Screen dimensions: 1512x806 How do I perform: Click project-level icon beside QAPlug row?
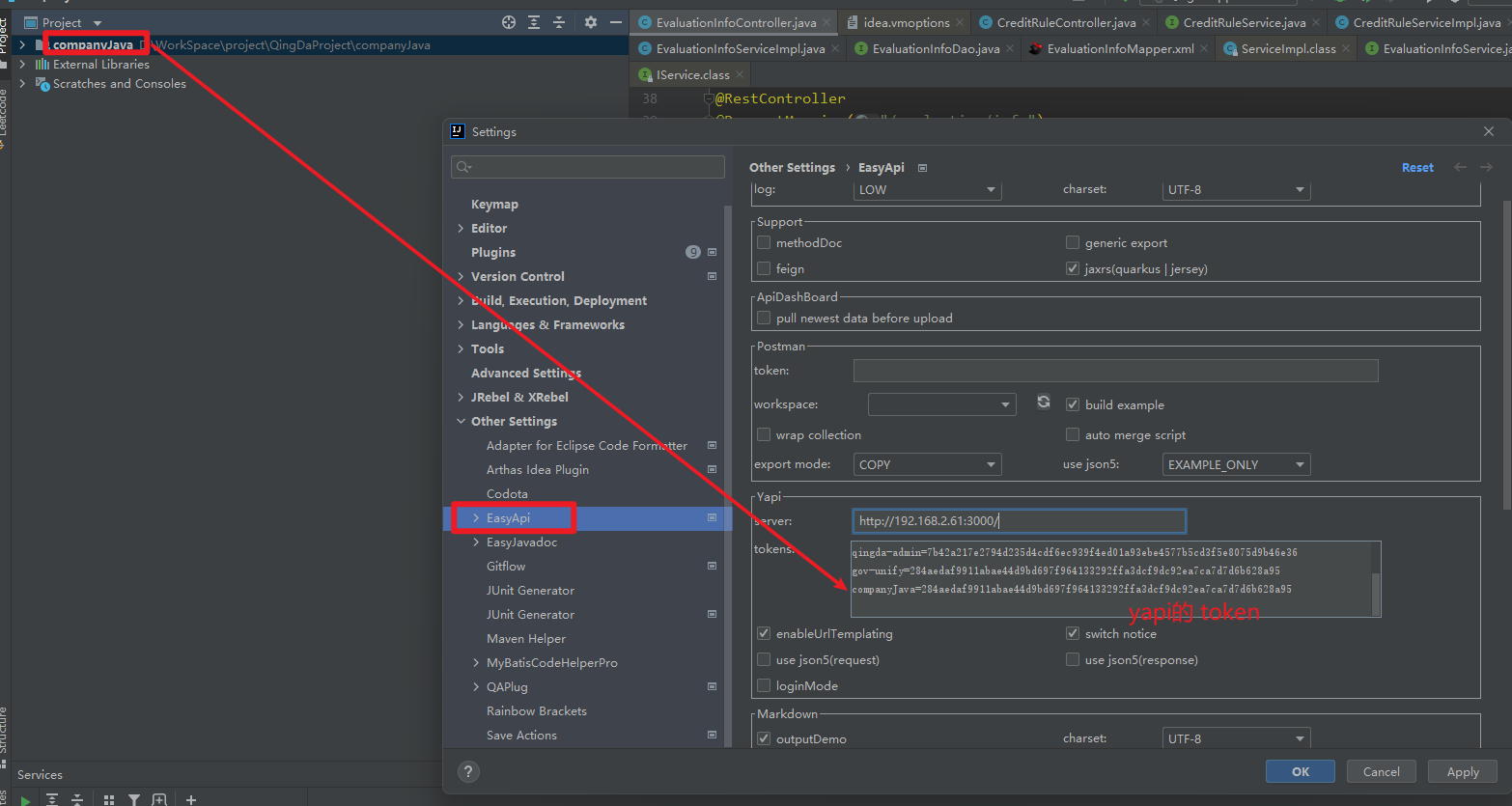click(713, 686)
